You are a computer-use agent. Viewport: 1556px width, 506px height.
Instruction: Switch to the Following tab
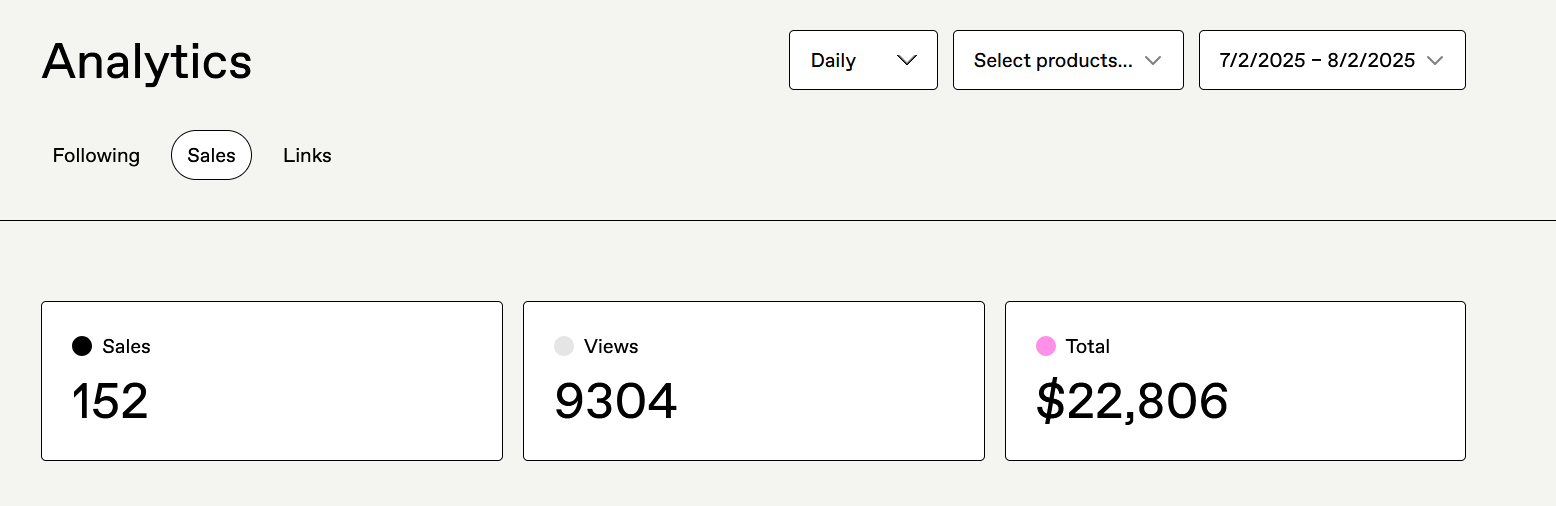coord(96,155)
